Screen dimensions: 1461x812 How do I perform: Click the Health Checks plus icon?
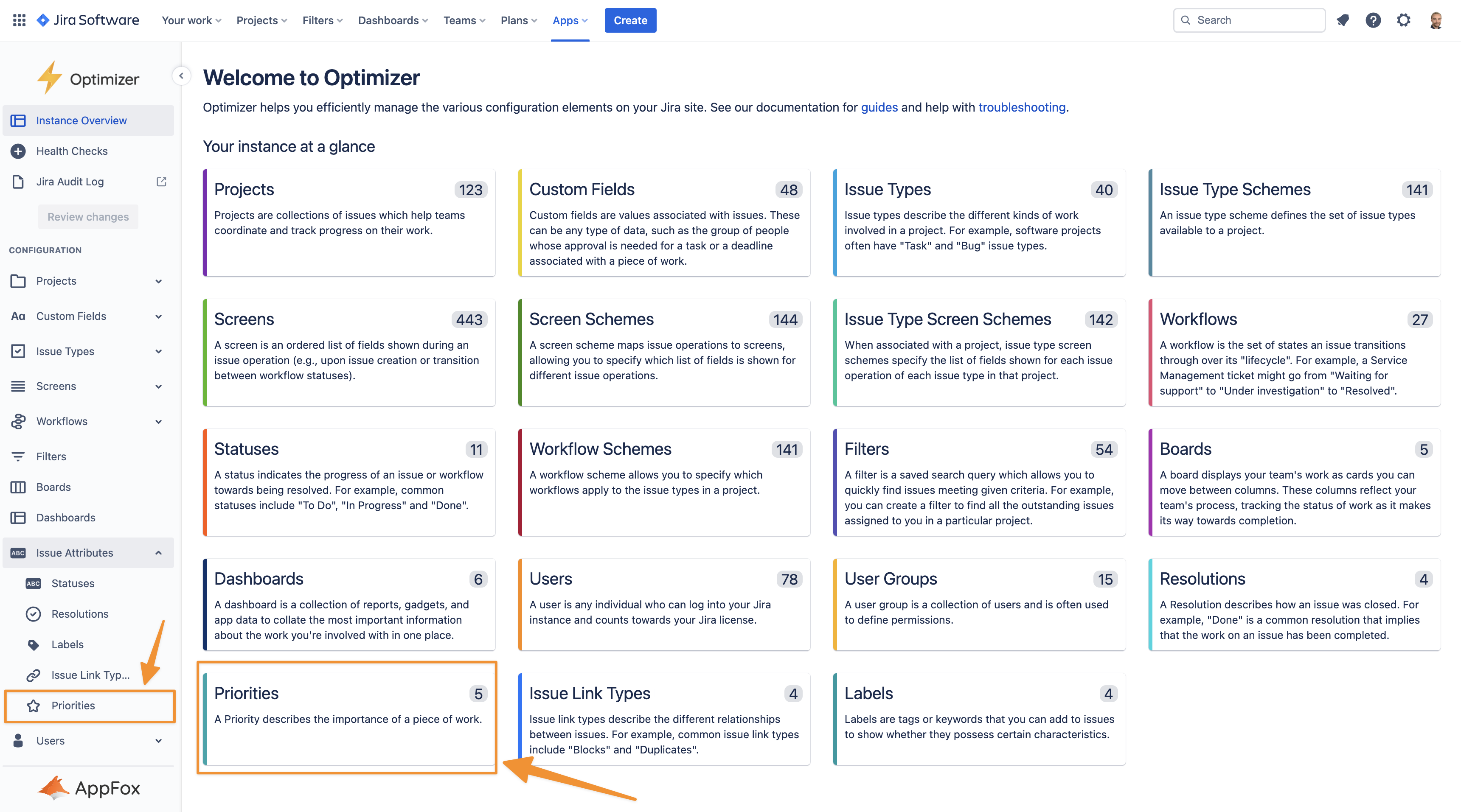[x=18, y=151]
